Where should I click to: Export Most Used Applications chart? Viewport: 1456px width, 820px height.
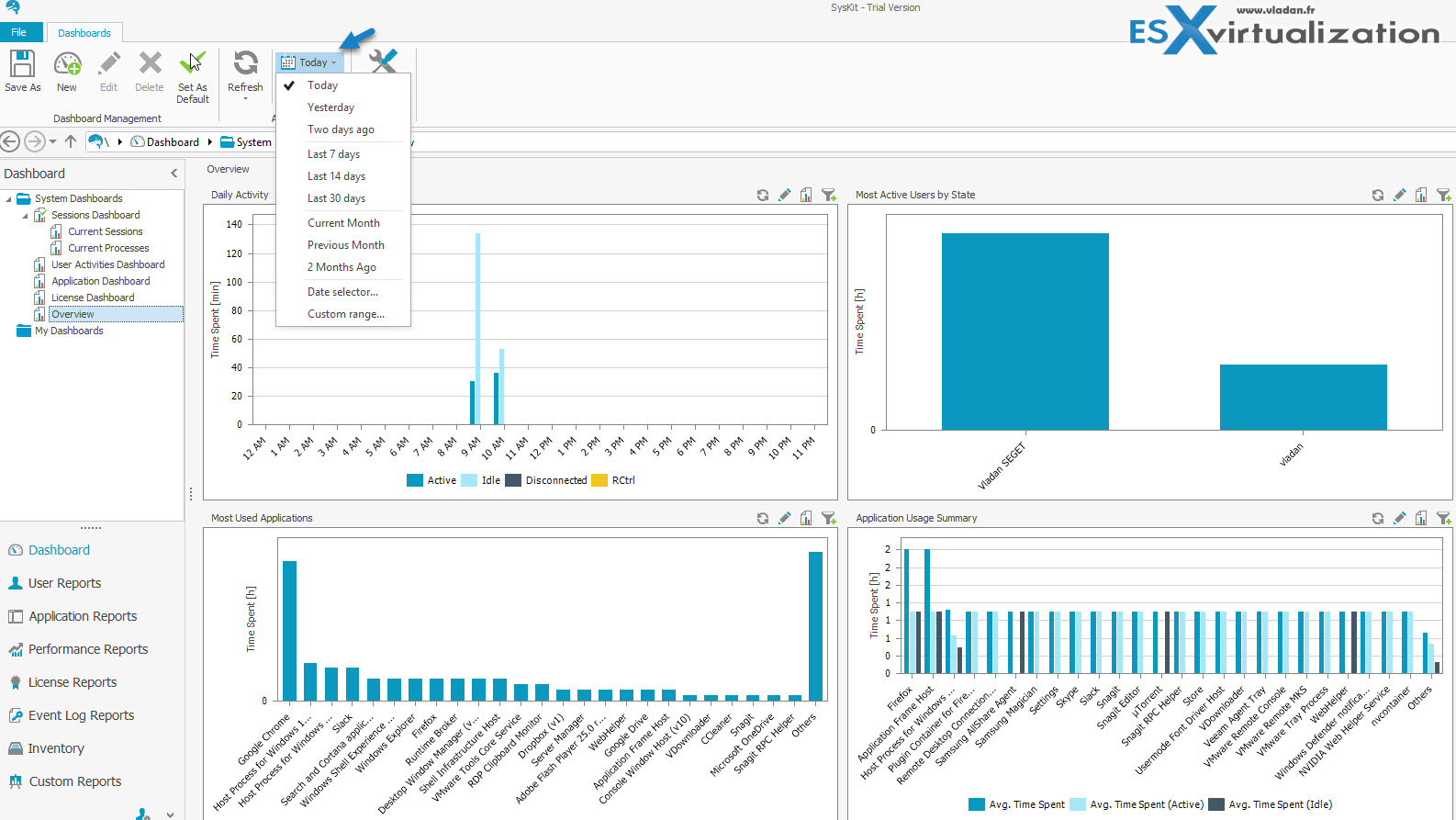(x=806, y=518)
